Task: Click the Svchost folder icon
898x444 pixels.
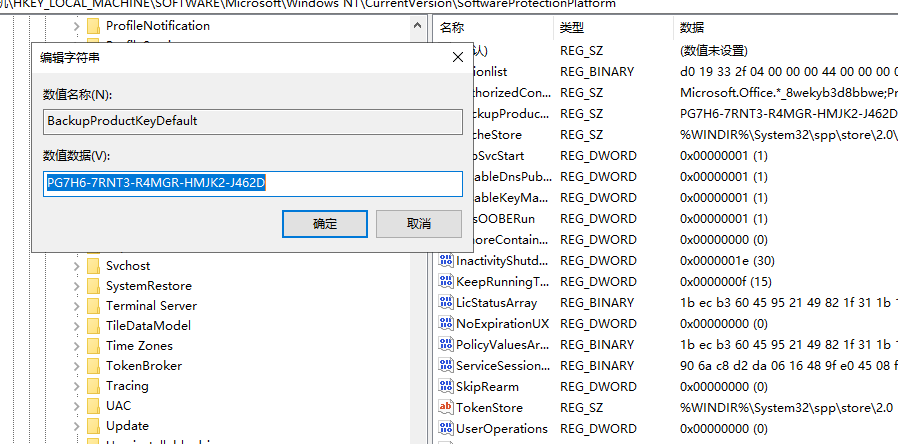Action: click(x=93, y=266)
